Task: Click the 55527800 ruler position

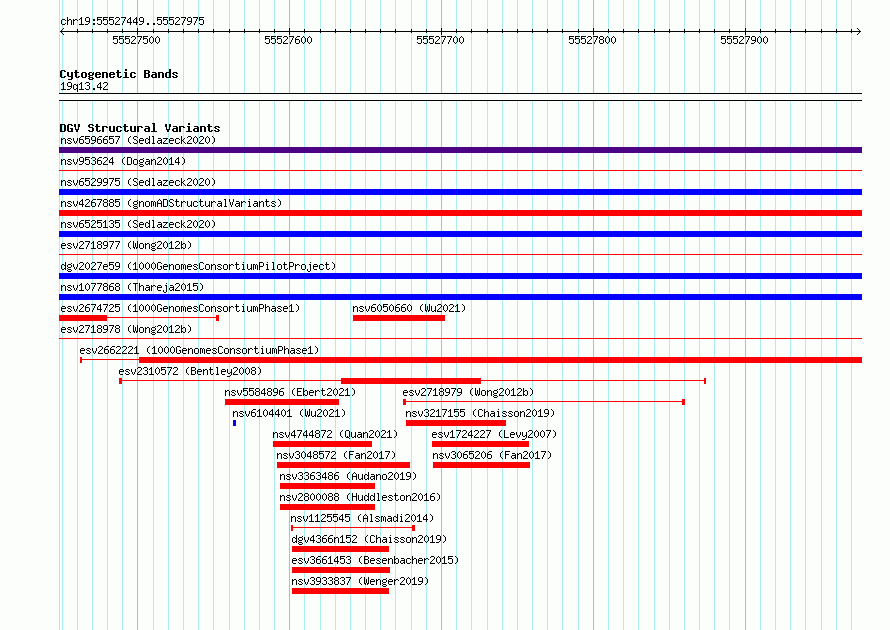Action: 593,40
